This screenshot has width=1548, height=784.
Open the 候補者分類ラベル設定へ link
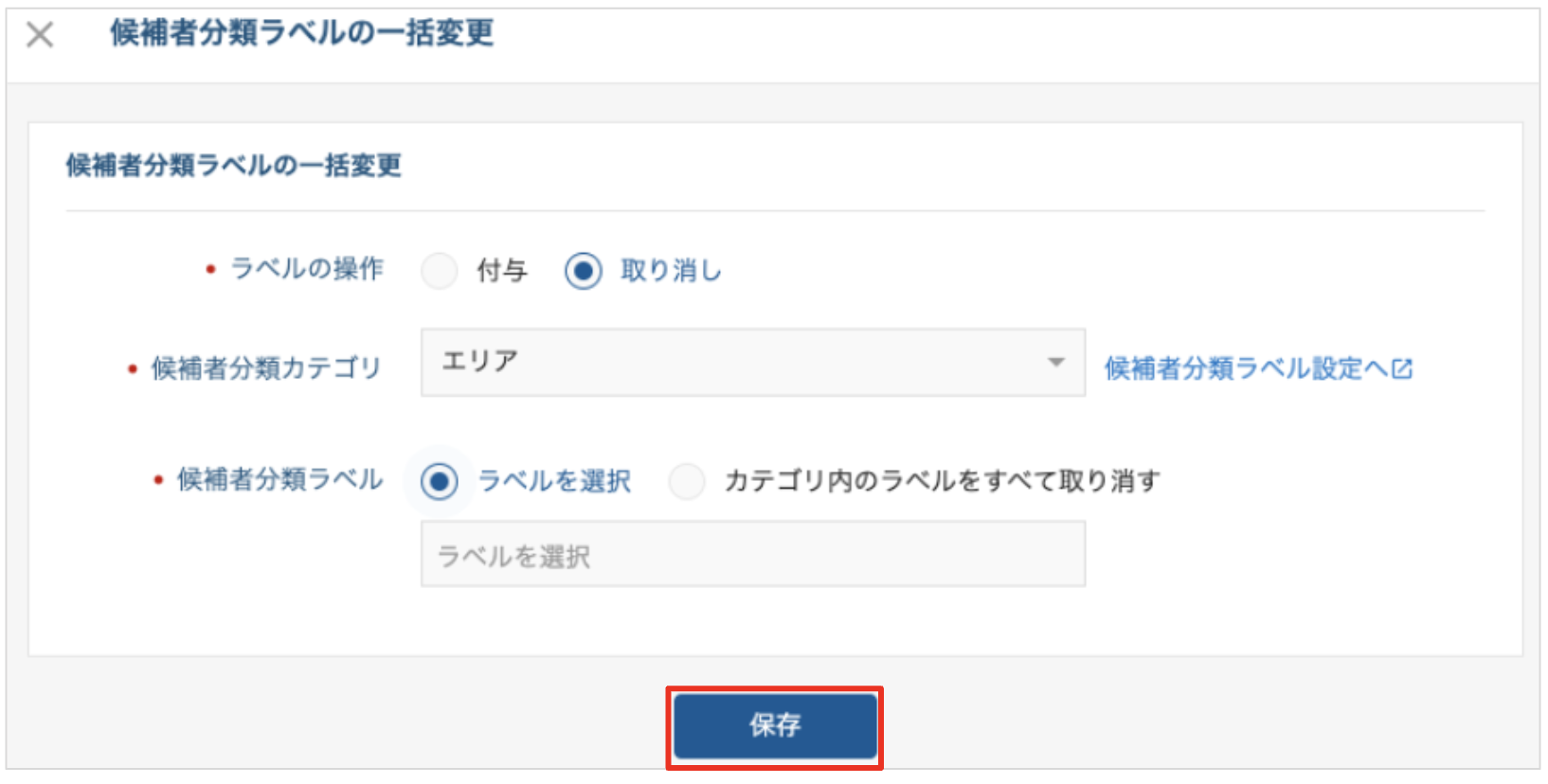1246,368
